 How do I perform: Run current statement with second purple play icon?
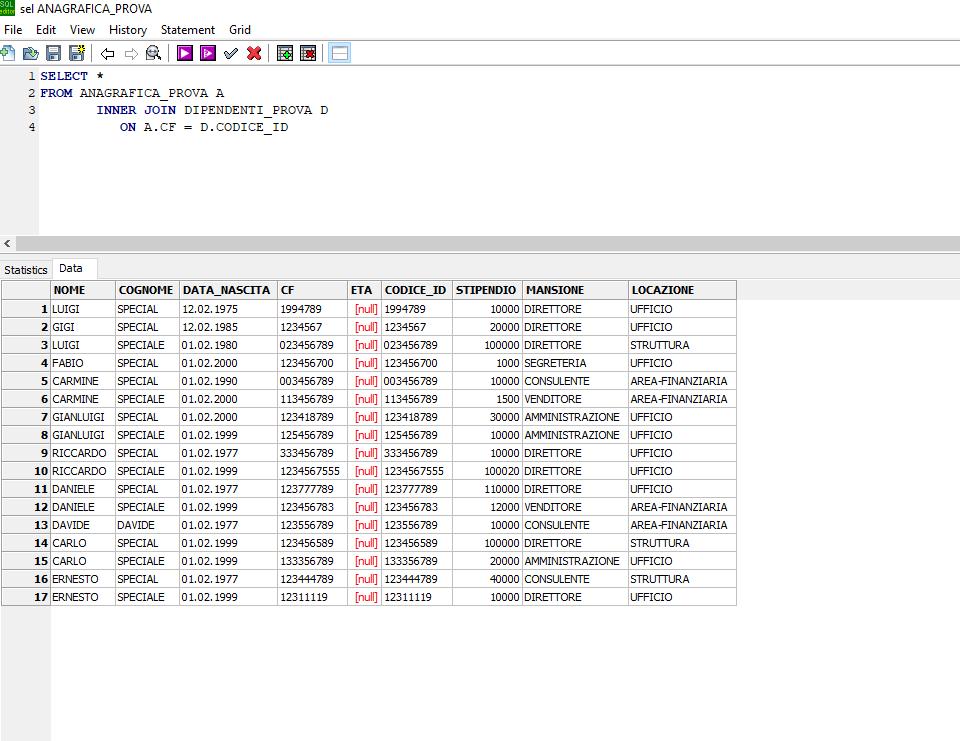(208, 53)
